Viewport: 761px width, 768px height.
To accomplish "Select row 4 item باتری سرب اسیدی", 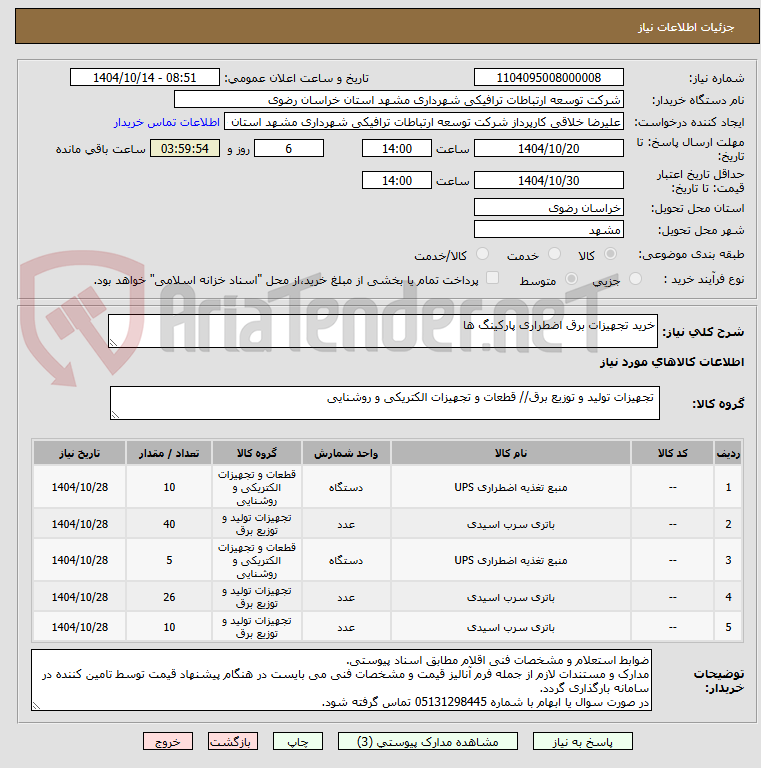I will pyautogui.click(x=511, y=597).
